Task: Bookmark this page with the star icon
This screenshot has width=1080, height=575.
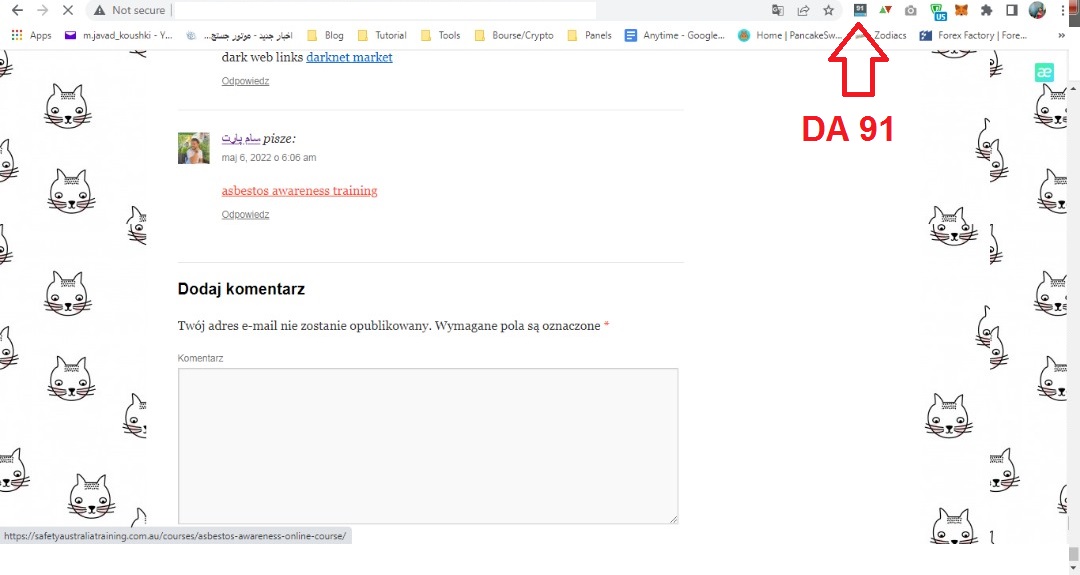Action: (828, 10)
